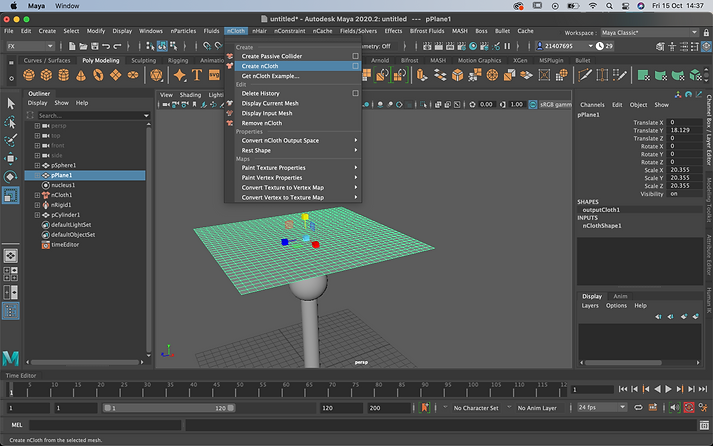Click the range slider bar handle at 120
Image resolution: width=713 pixels, height=446 pixels.
tap(231, 408)
